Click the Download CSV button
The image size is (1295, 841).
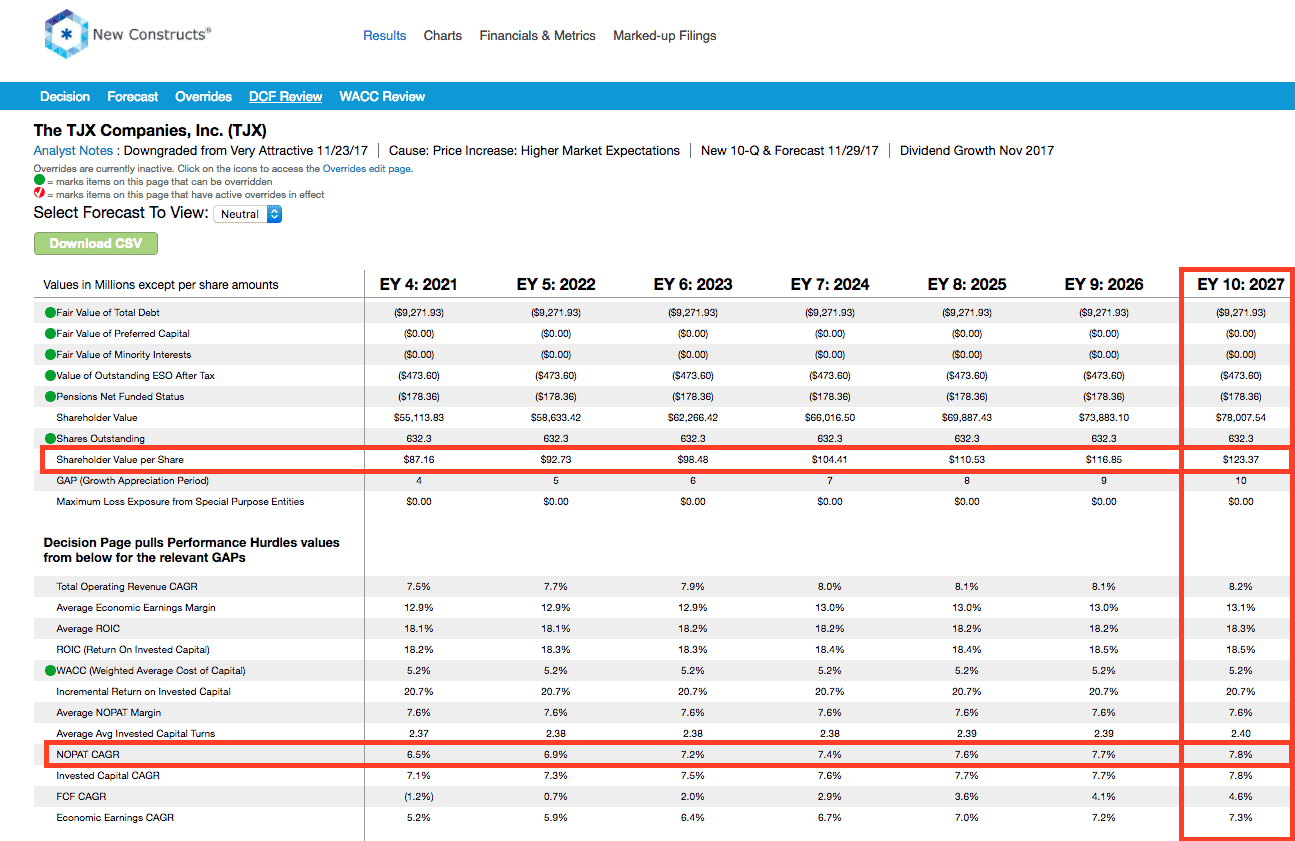coord(96,243)
